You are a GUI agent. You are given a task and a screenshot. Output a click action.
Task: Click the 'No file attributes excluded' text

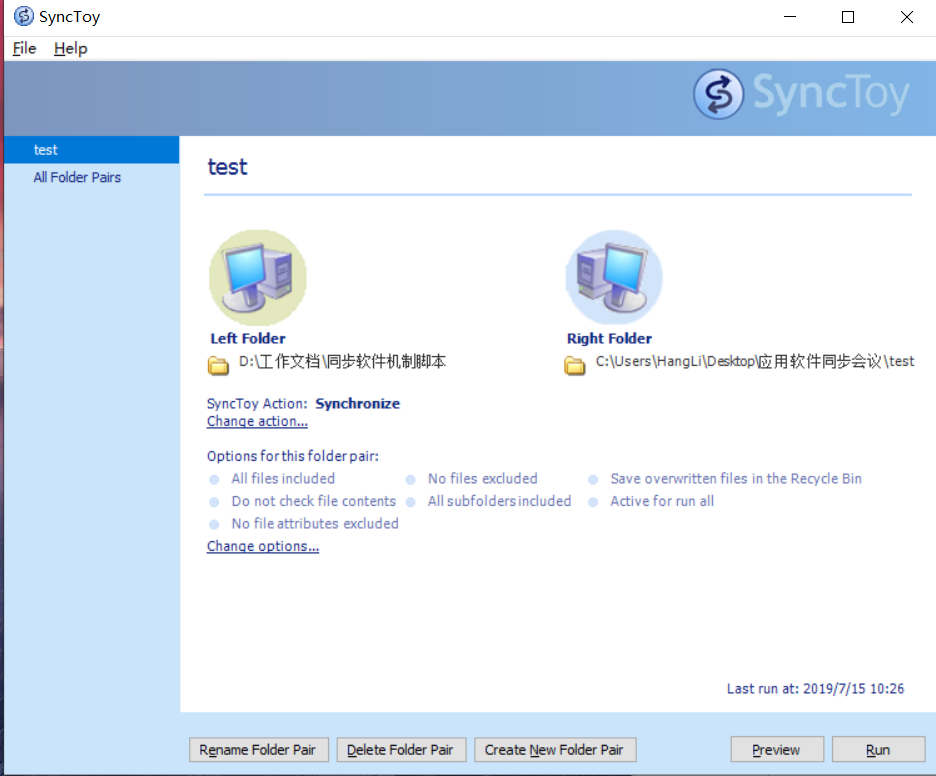click(315, 524)
